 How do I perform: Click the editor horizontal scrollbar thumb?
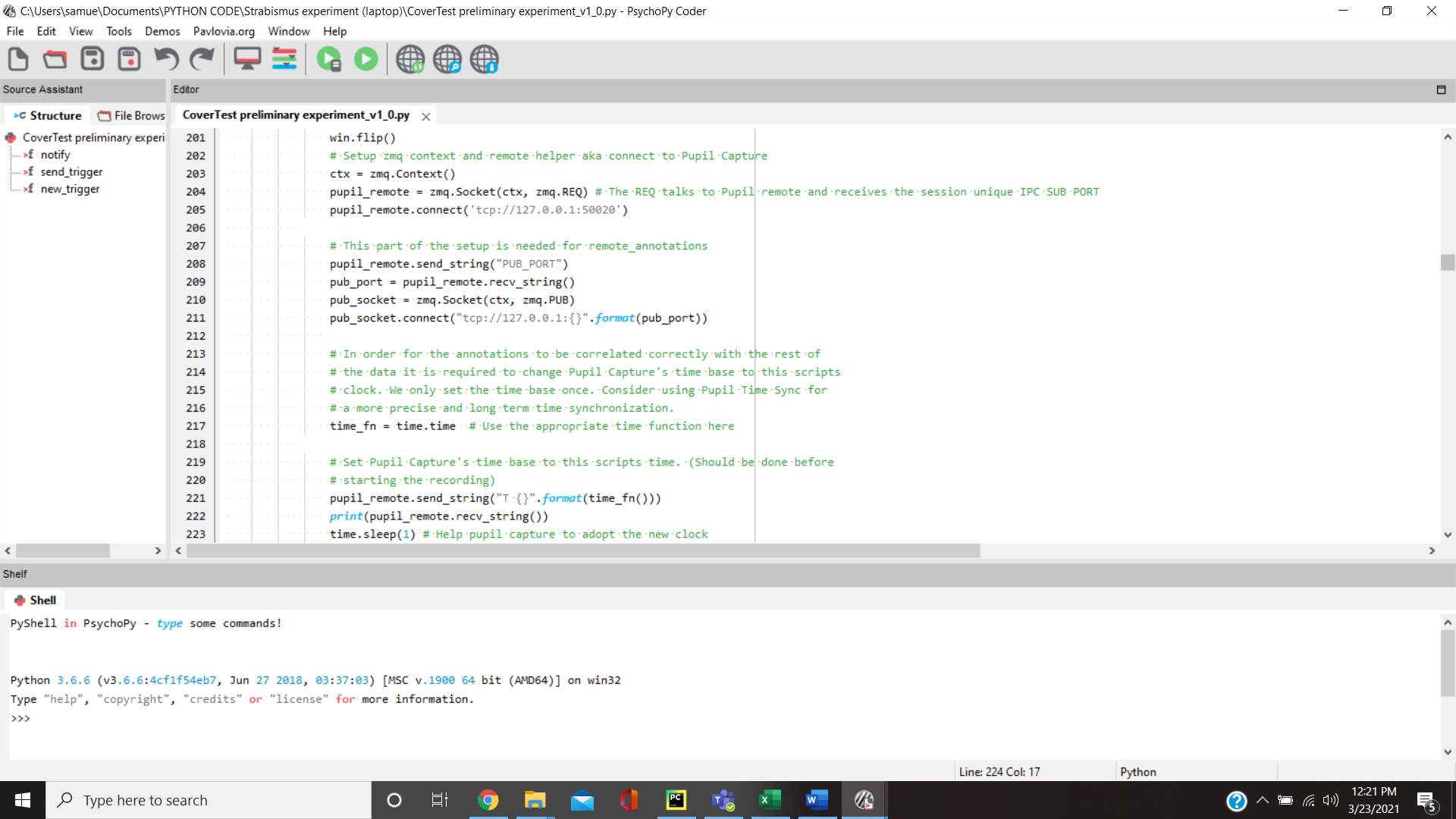(583, 551)
